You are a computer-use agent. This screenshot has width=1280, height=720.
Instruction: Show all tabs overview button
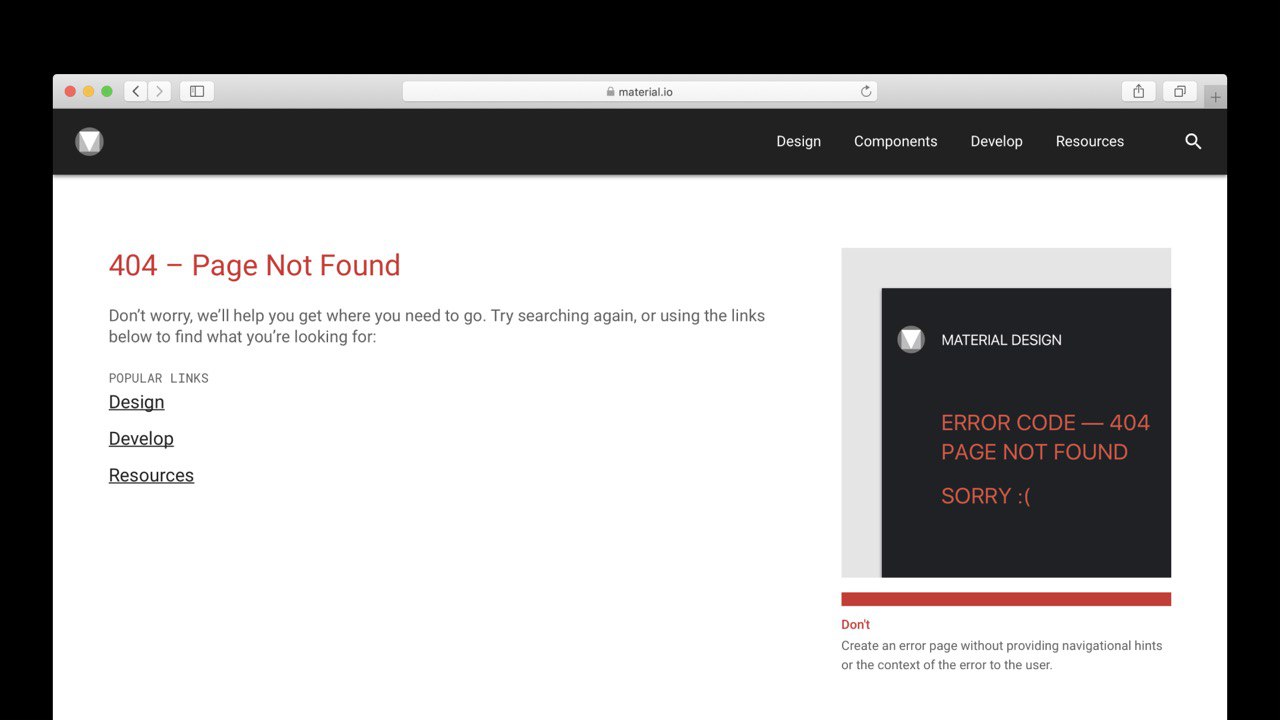coord(1180,91)
